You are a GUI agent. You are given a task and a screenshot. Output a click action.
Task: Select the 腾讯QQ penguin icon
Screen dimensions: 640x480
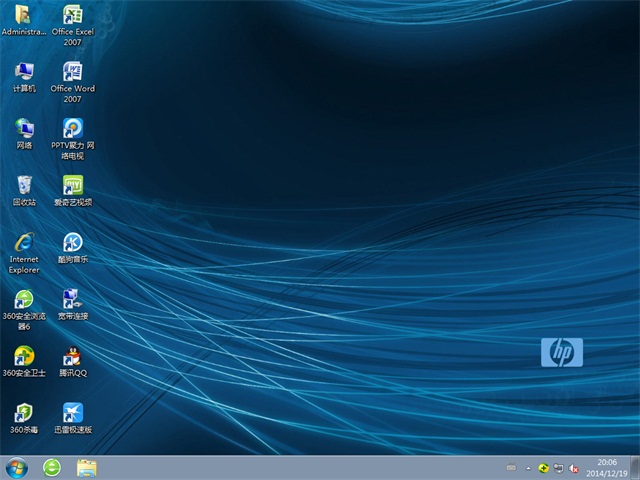73,357
